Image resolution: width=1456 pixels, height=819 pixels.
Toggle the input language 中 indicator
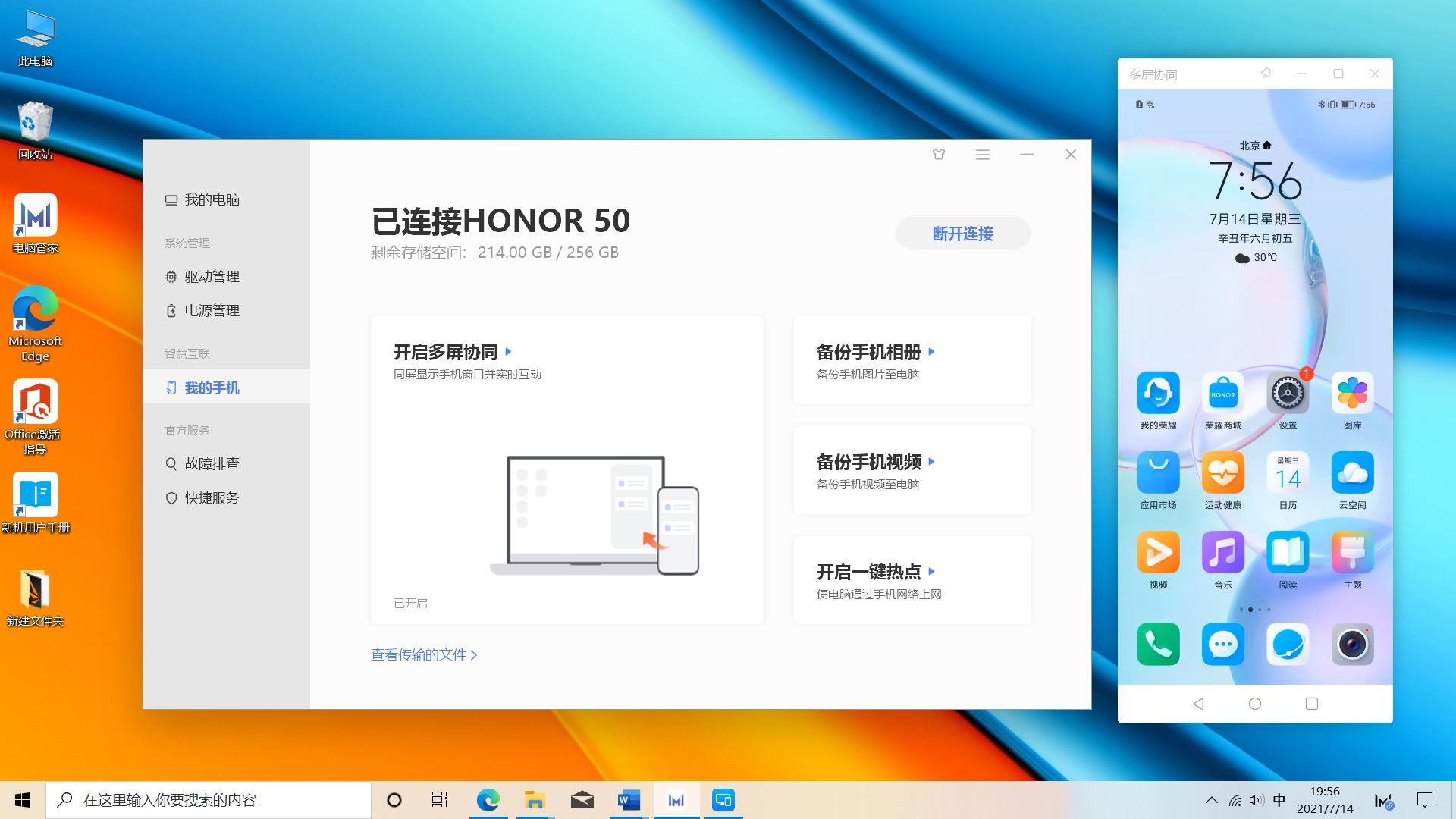coord(1279,800)
